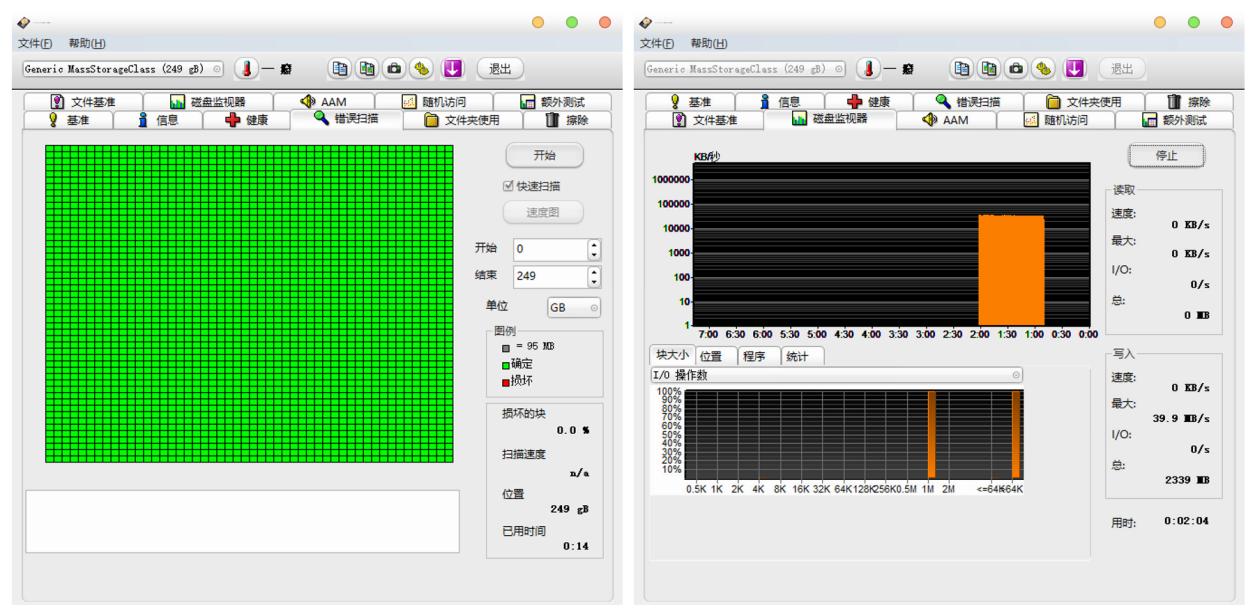
Task: Expand the I/O 操作数 dropdown
Action: click(838, 374)
